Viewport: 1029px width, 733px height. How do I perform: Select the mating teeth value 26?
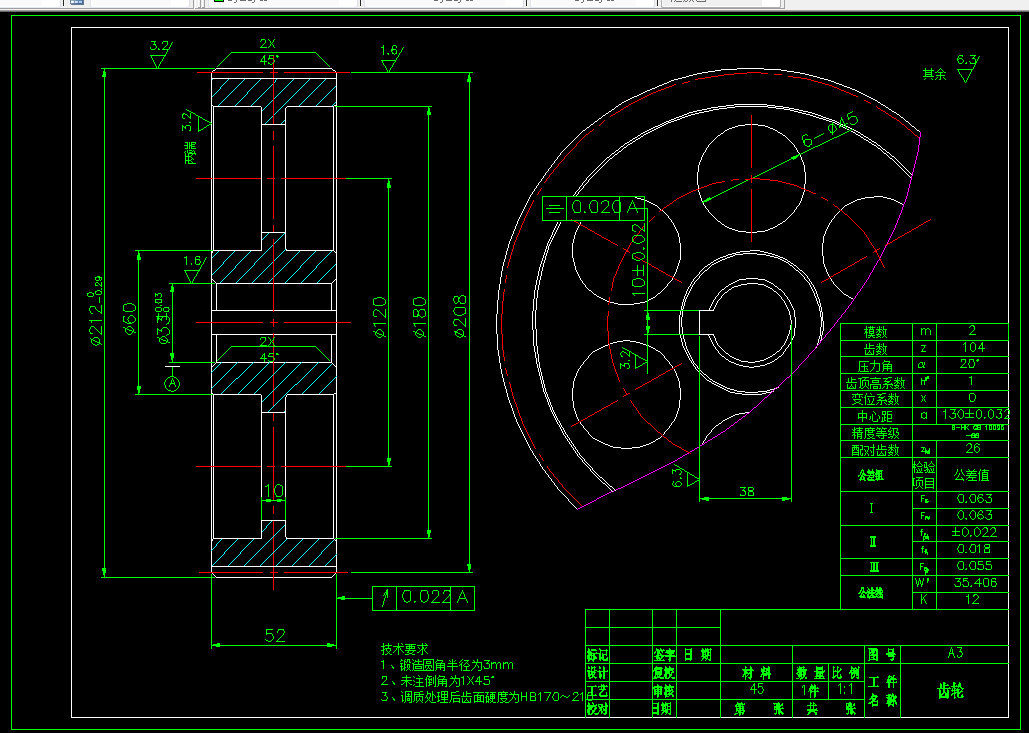[973, 448]
